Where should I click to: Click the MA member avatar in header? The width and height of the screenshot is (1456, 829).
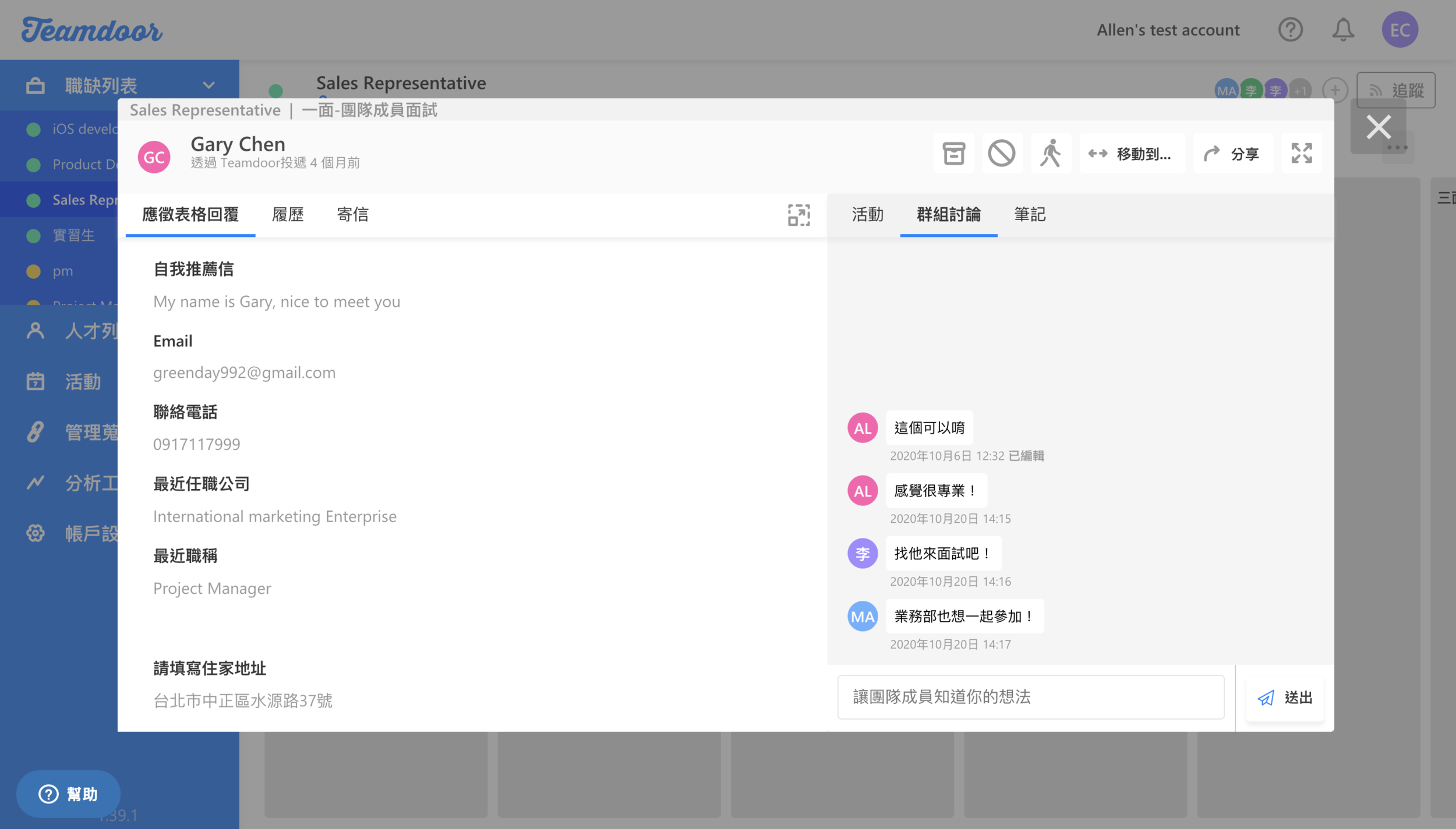coord(1227,90)
